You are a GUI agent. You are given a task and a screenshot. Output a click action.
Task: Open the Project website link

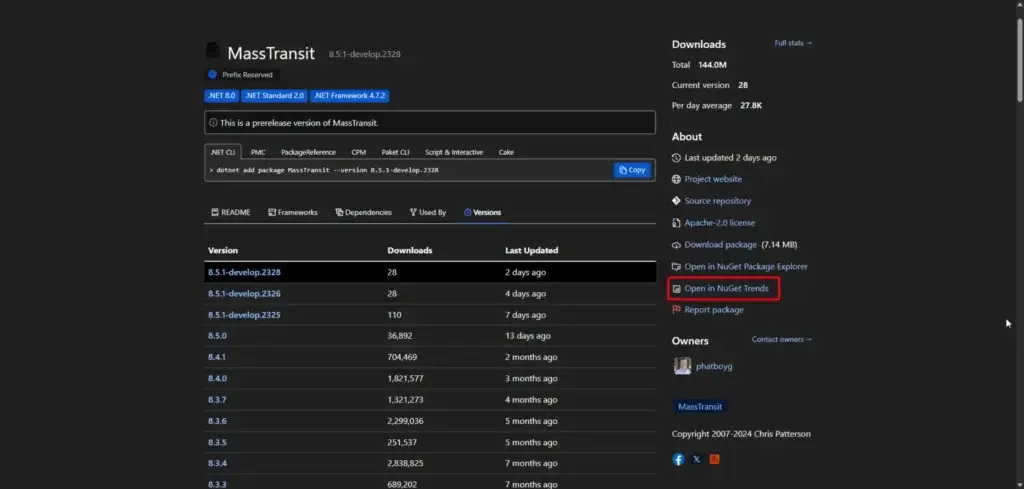[x=712, y=179]
